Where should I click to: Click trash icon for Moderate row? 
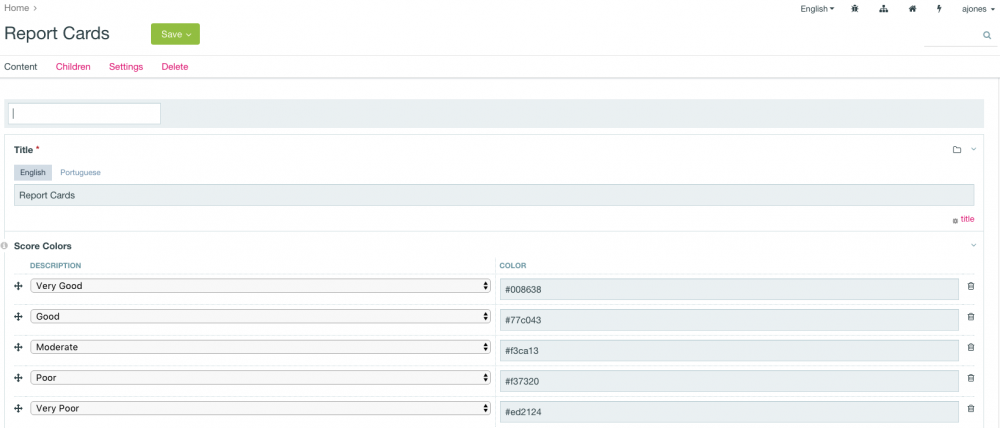click(970, 348)
